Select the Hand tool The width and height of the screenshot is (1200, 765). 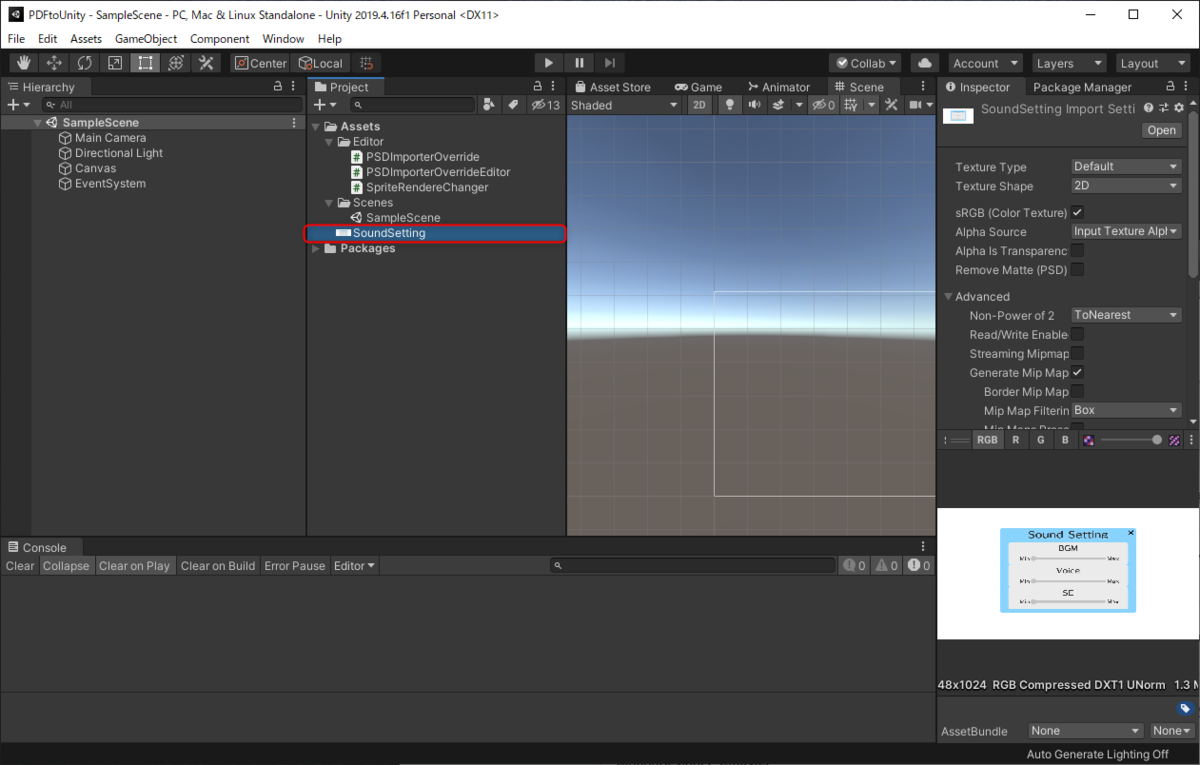[24, 63]
